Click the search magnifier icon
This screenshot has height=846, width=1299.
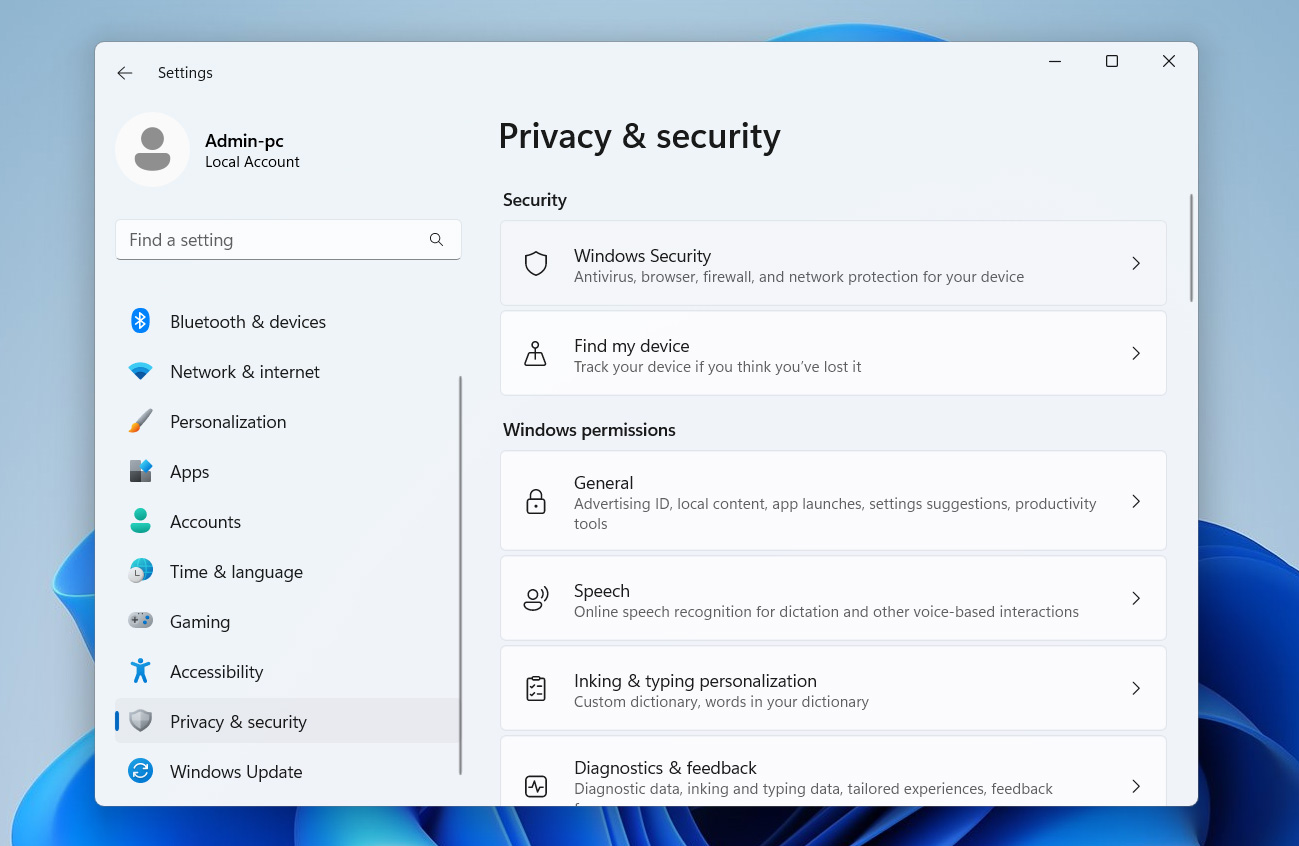(436, 239)
